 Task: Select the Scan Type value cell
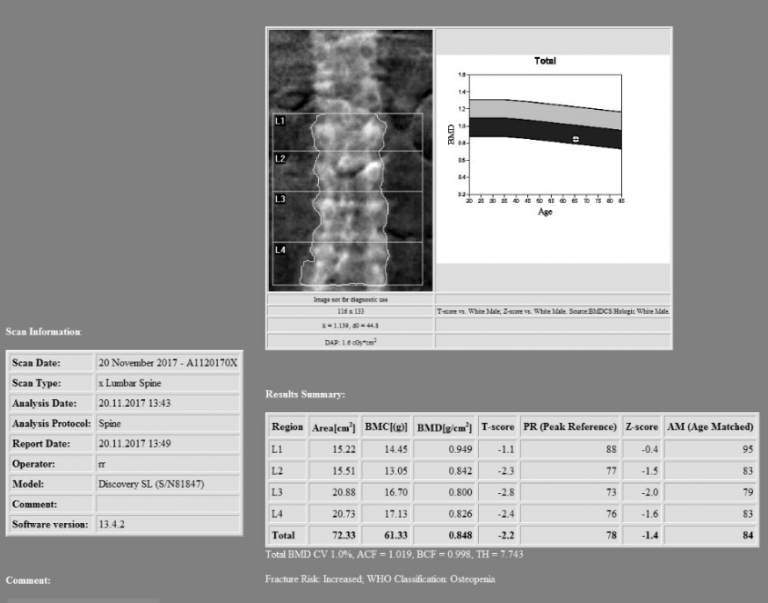click(167, 383)
